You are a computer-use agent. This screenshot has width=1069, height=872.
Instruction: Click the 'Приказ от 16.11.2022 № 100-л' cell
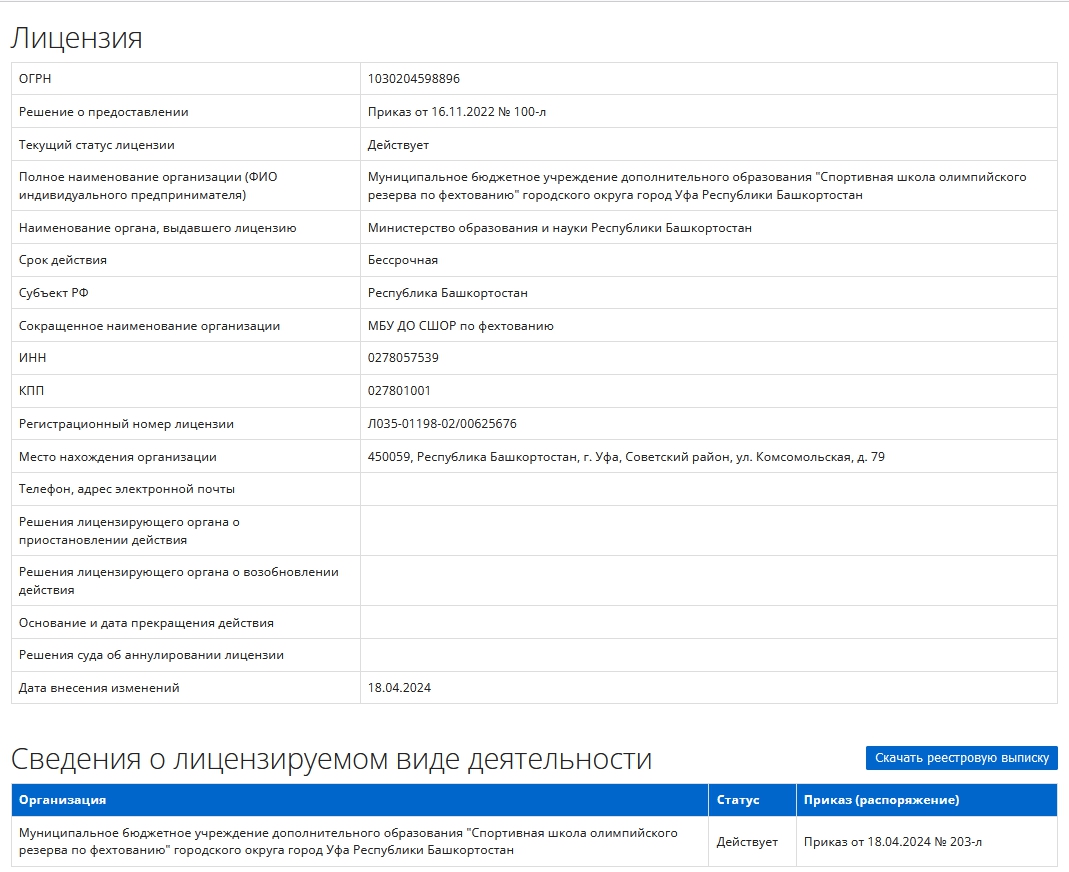coord(457,112)
